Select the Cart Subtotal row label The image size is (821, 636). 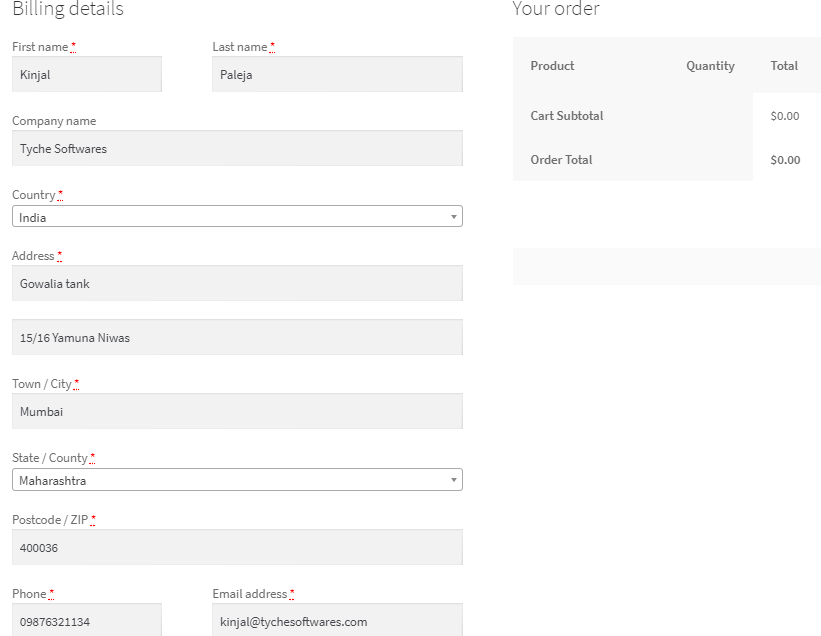(566, 116)
